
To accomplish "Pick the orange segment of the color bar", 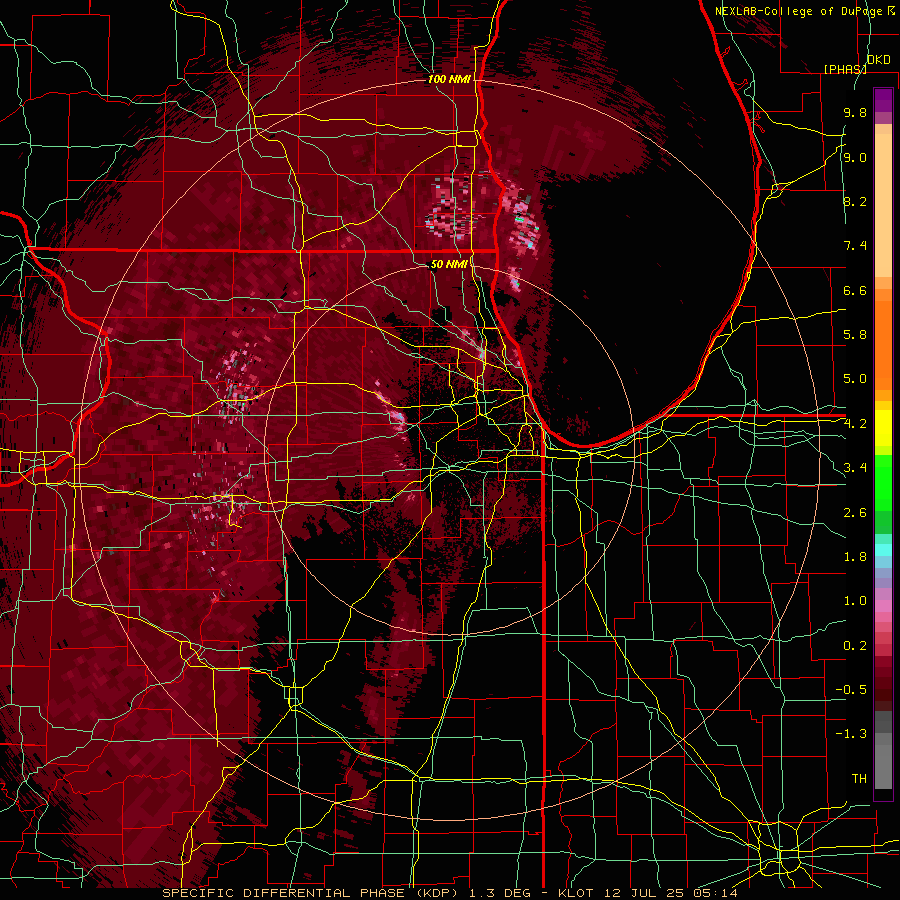I will coord(883,344).
